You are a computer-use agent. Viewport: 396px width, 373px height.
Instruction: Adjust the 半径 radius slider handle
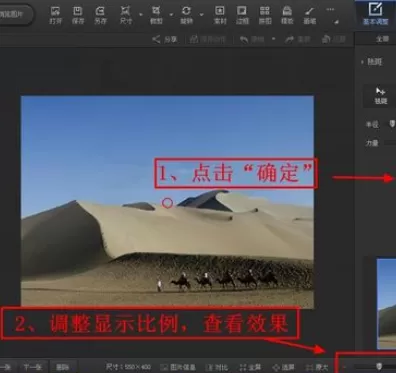[392, 123]
